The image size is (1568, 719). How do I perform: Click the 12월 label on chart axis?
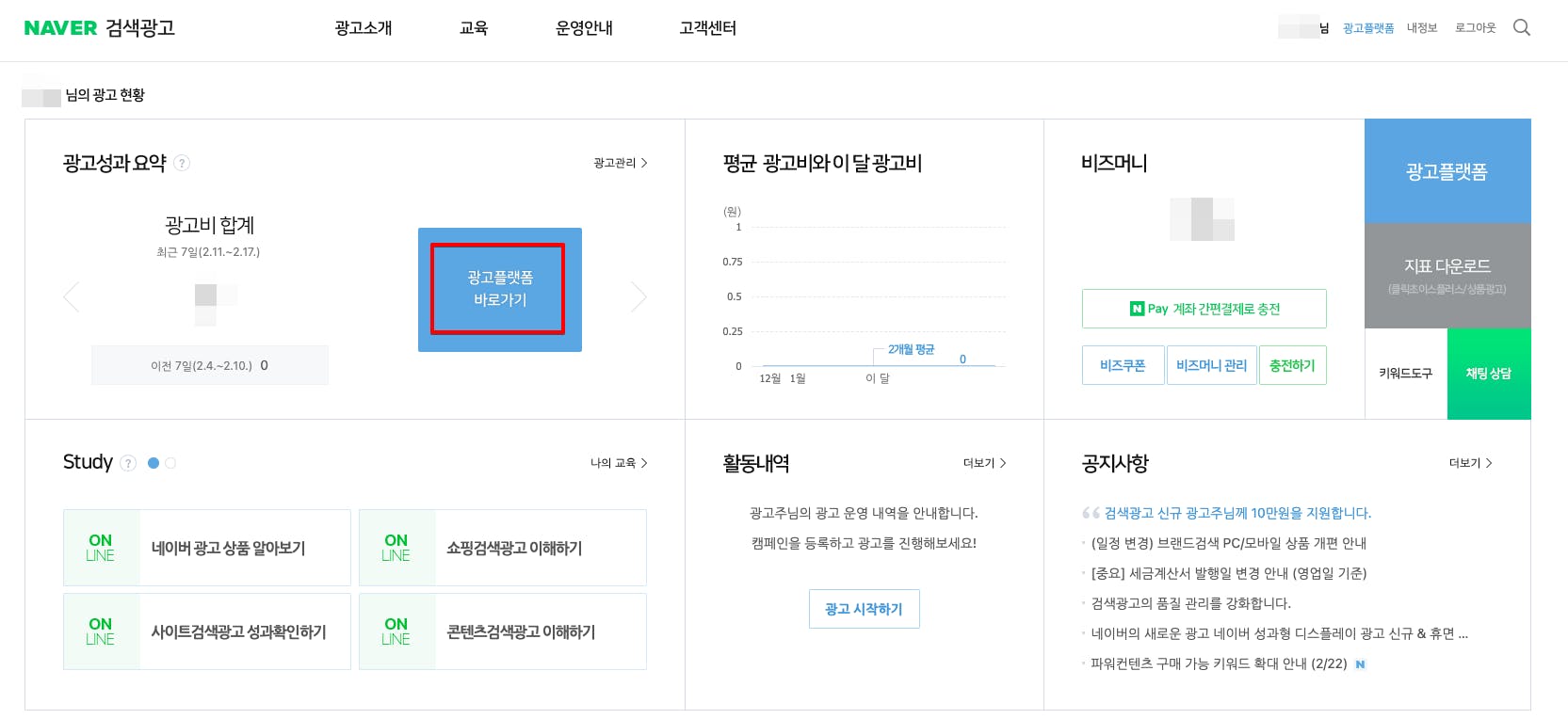[x=769, y=378]
